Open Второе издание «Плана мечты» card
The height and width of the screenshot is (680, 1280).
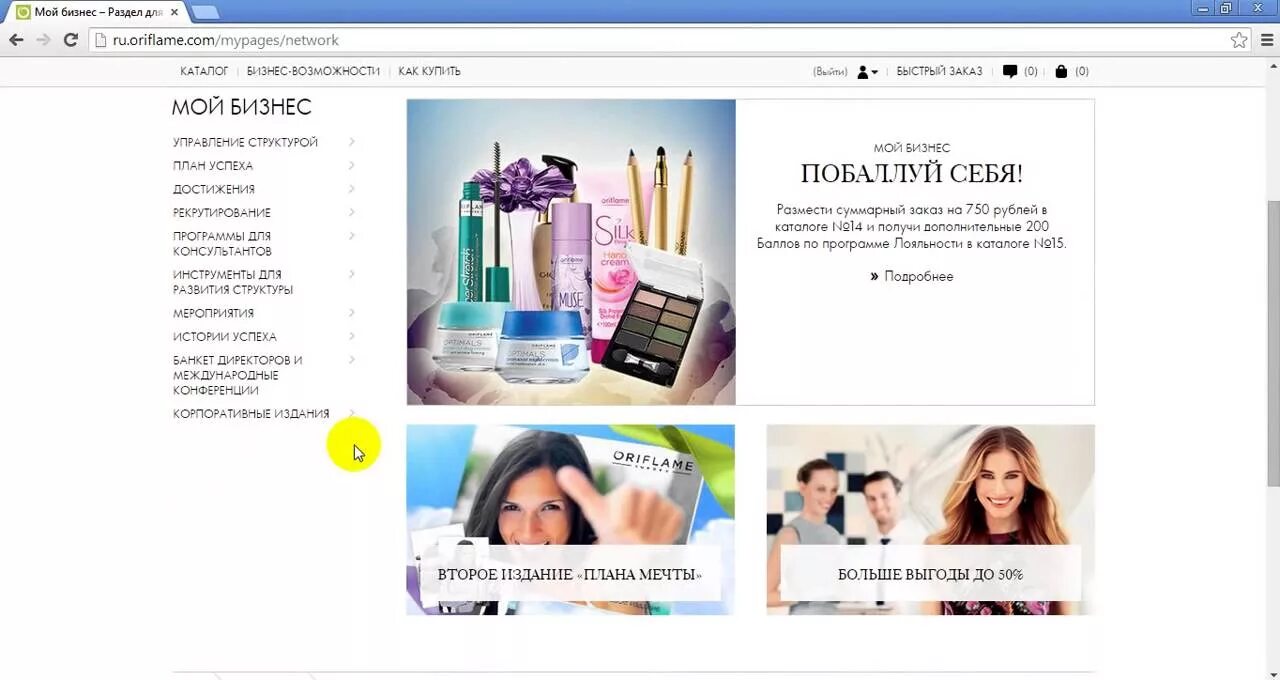570,520
